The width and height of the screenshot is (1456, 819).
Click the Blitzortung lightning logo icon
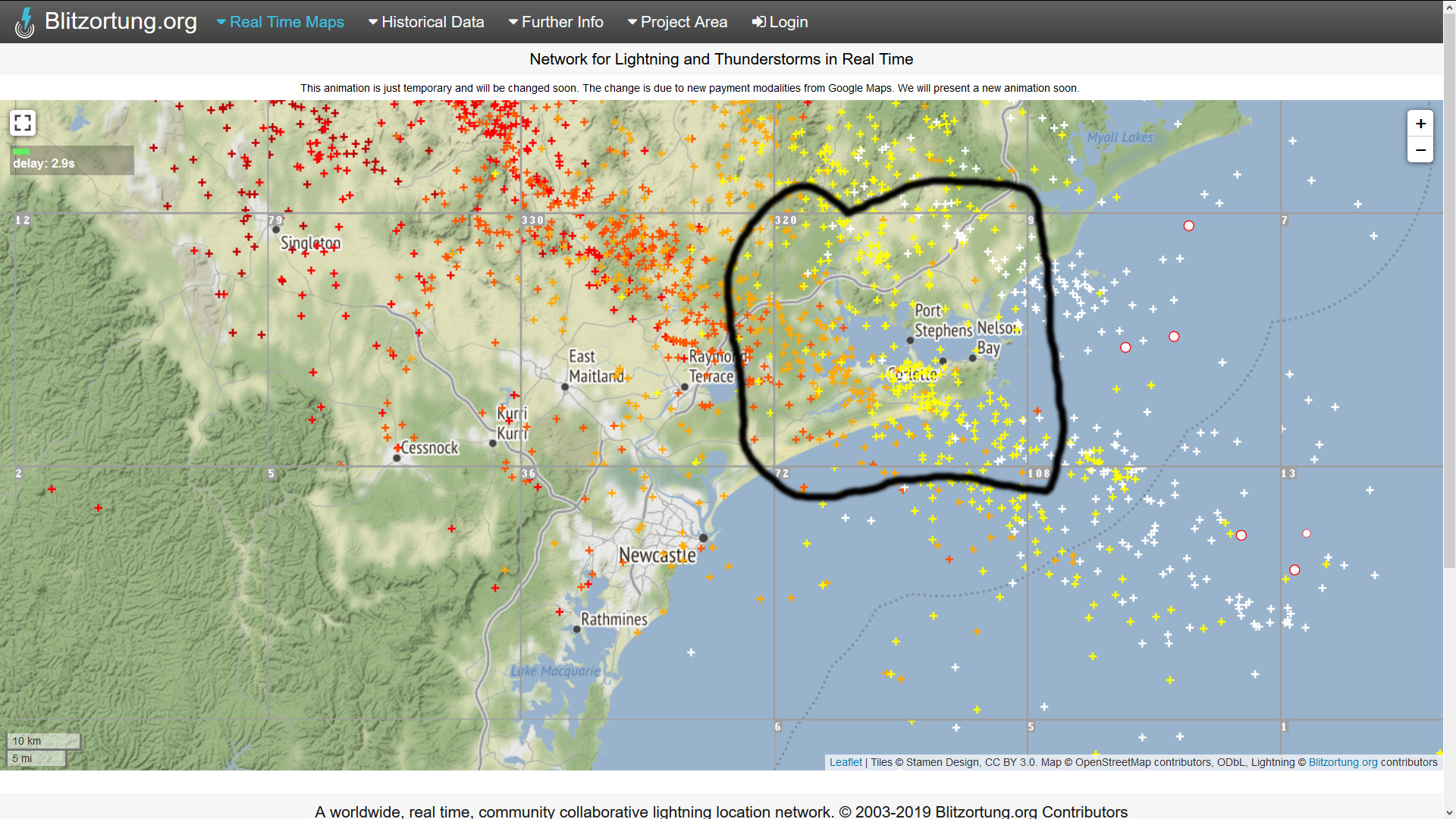tap(25, 22)
